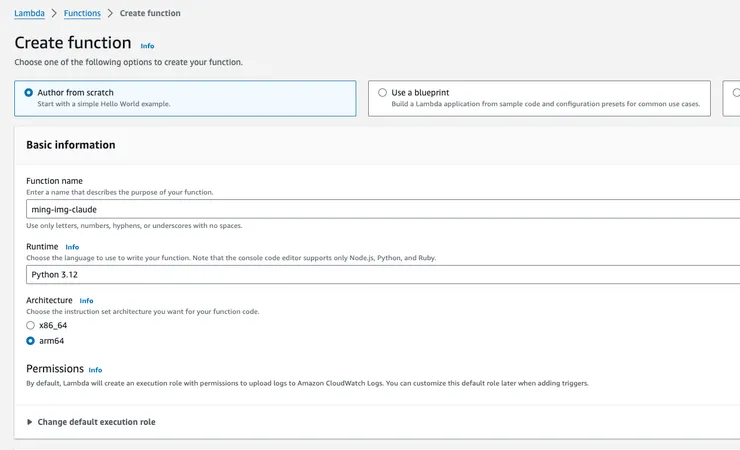
Task: Click the chevron separator after Functions breadcrumb
Action: coord(109,13)
